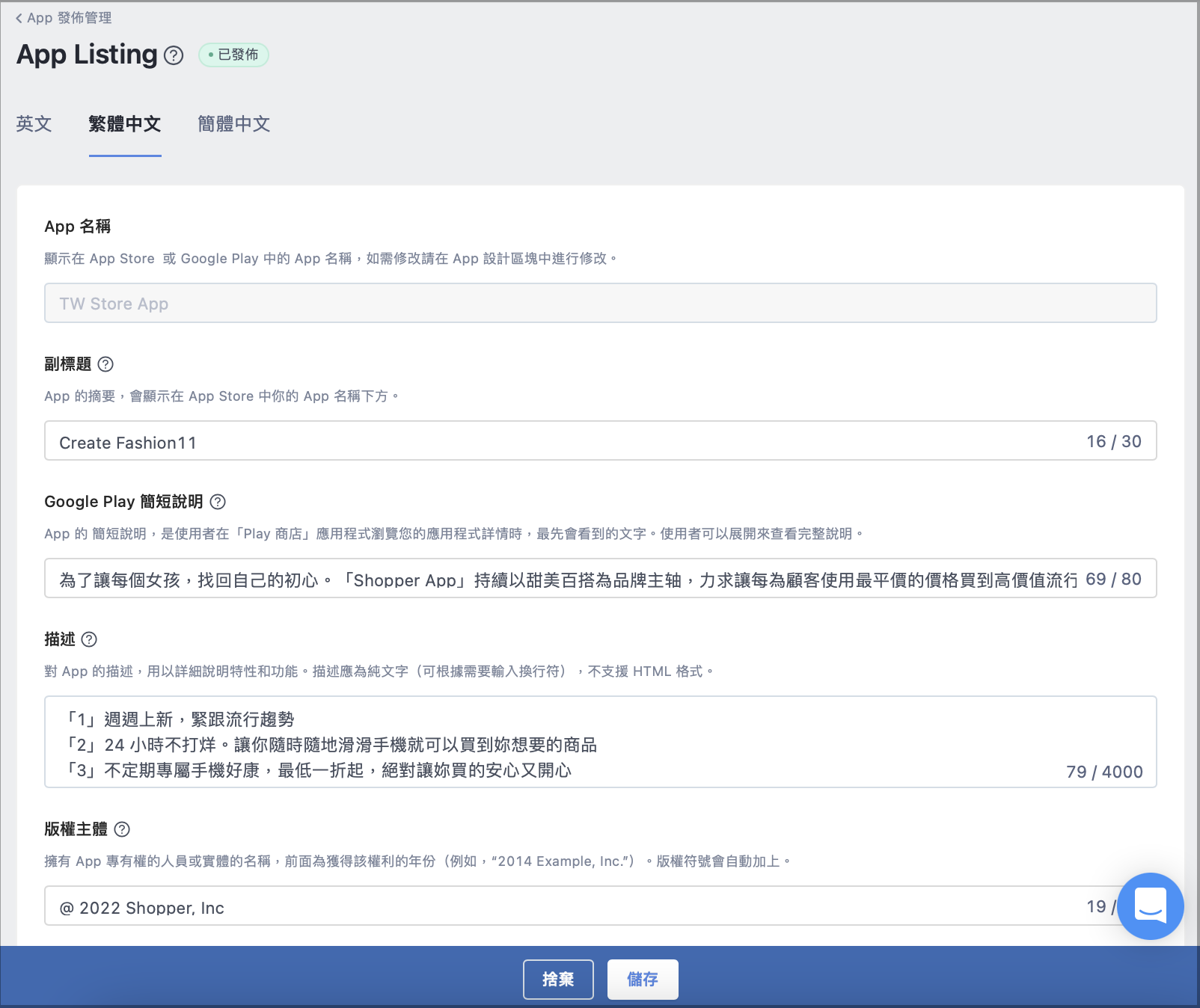Click the 版權主體 section label
Screen dimensions: 1200x1008
tap(76, 829)
